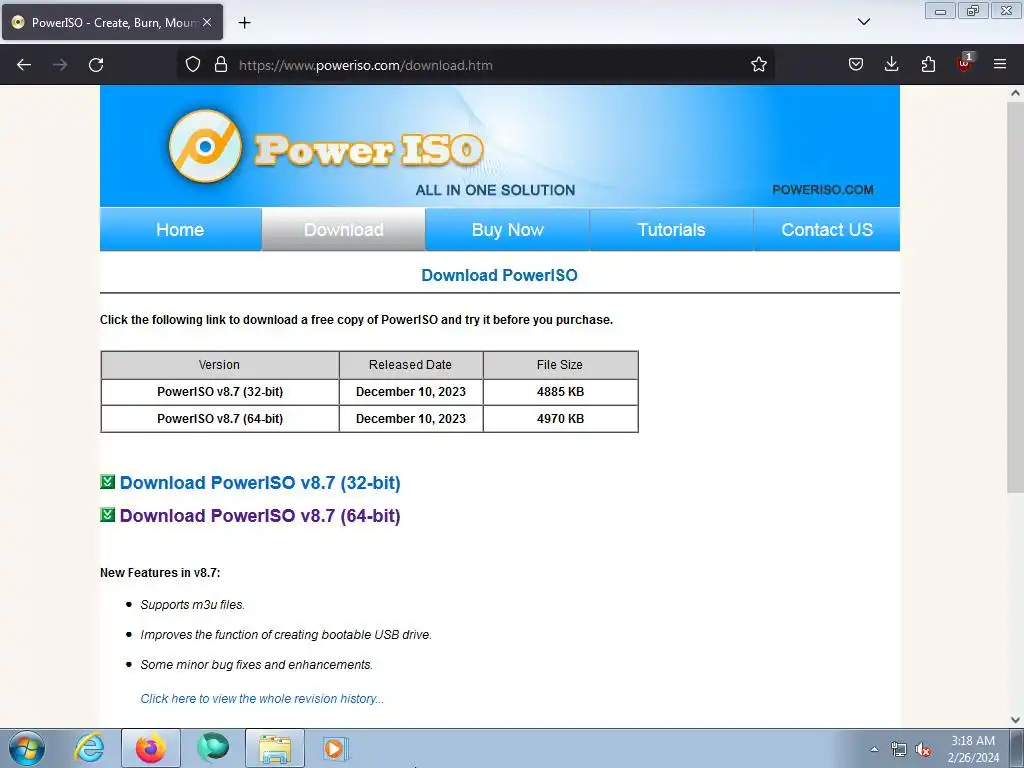Click the Firefox taskbar icon
This screenshot has height=768, width=1024.
[150, 748]
